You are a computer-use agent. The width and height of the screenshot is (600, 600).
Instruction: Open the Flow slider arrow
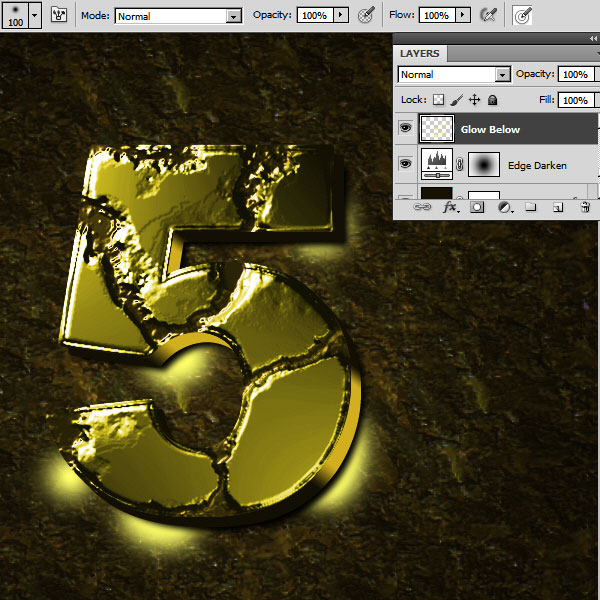[x=463, y=16]
